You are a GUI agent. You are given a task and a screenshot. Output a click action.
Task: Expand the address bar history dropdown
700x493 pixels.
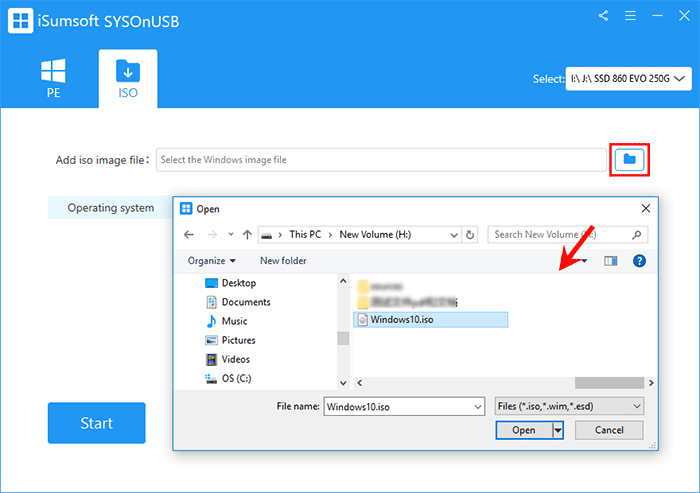pos(454,235)
